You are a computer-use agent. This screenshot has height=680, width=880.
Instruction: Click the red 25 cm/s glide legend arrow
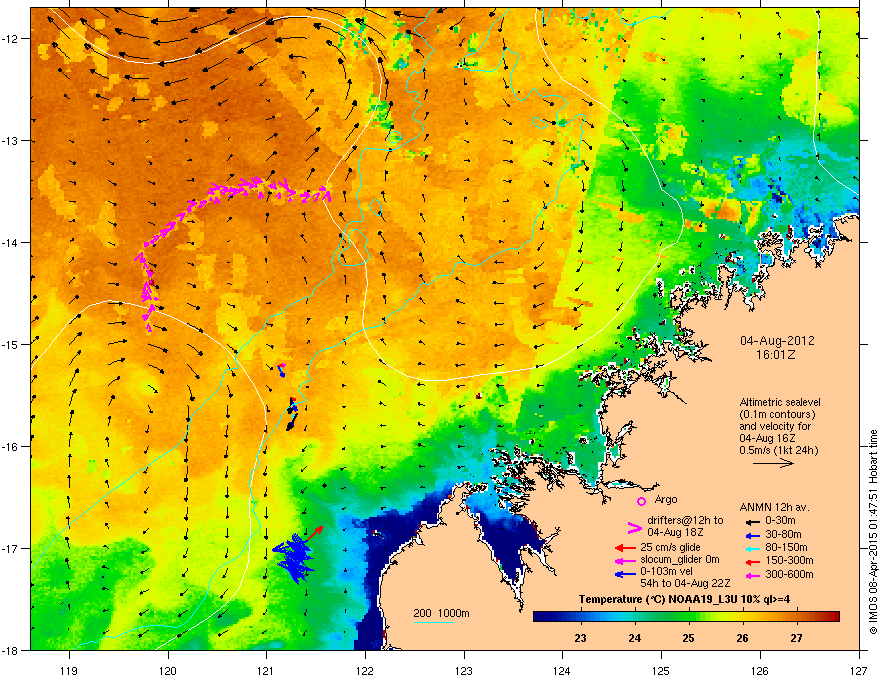click(625, 548)
